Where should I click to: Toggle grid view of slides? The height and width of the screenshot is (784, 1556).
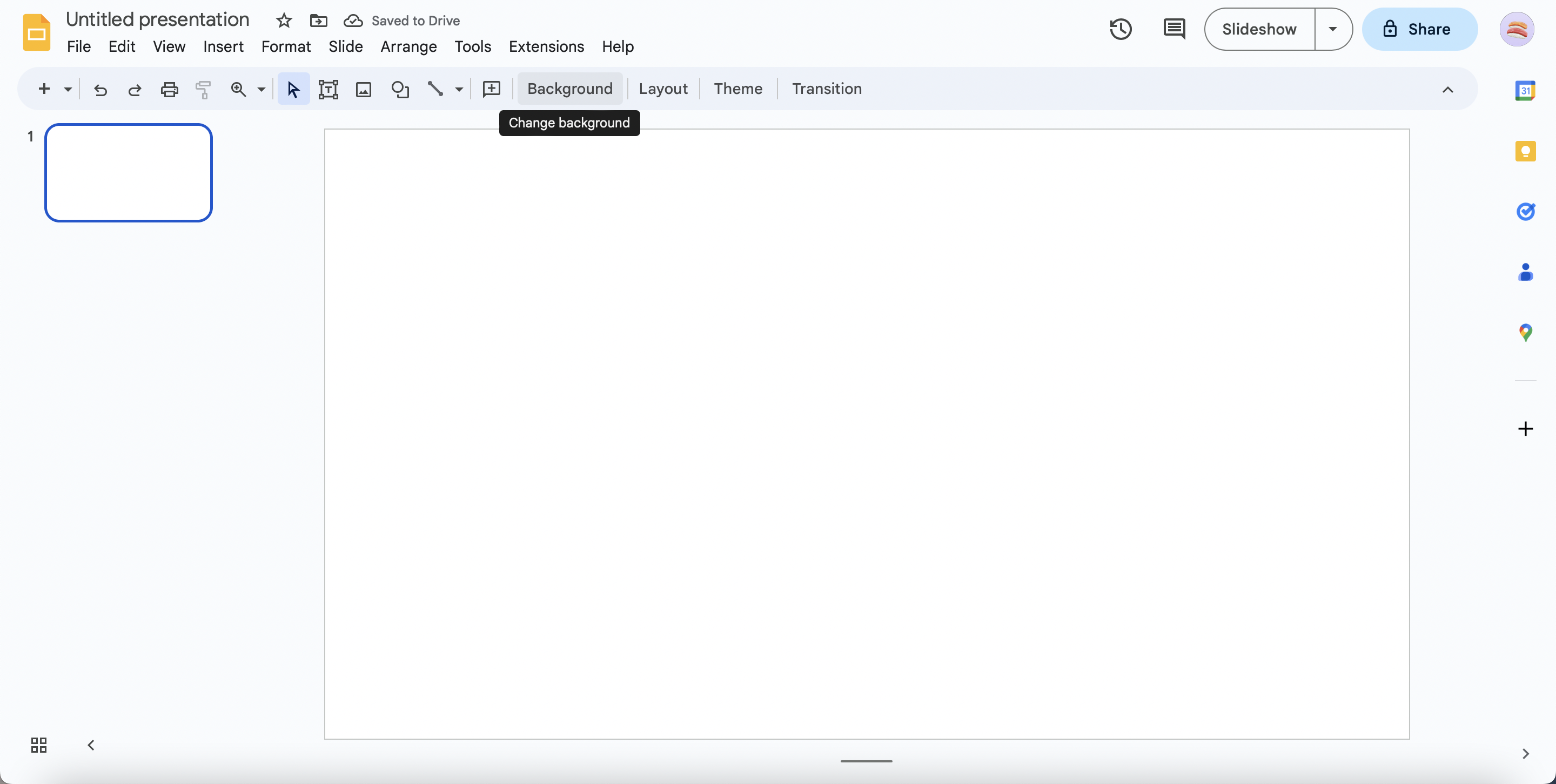38,745
